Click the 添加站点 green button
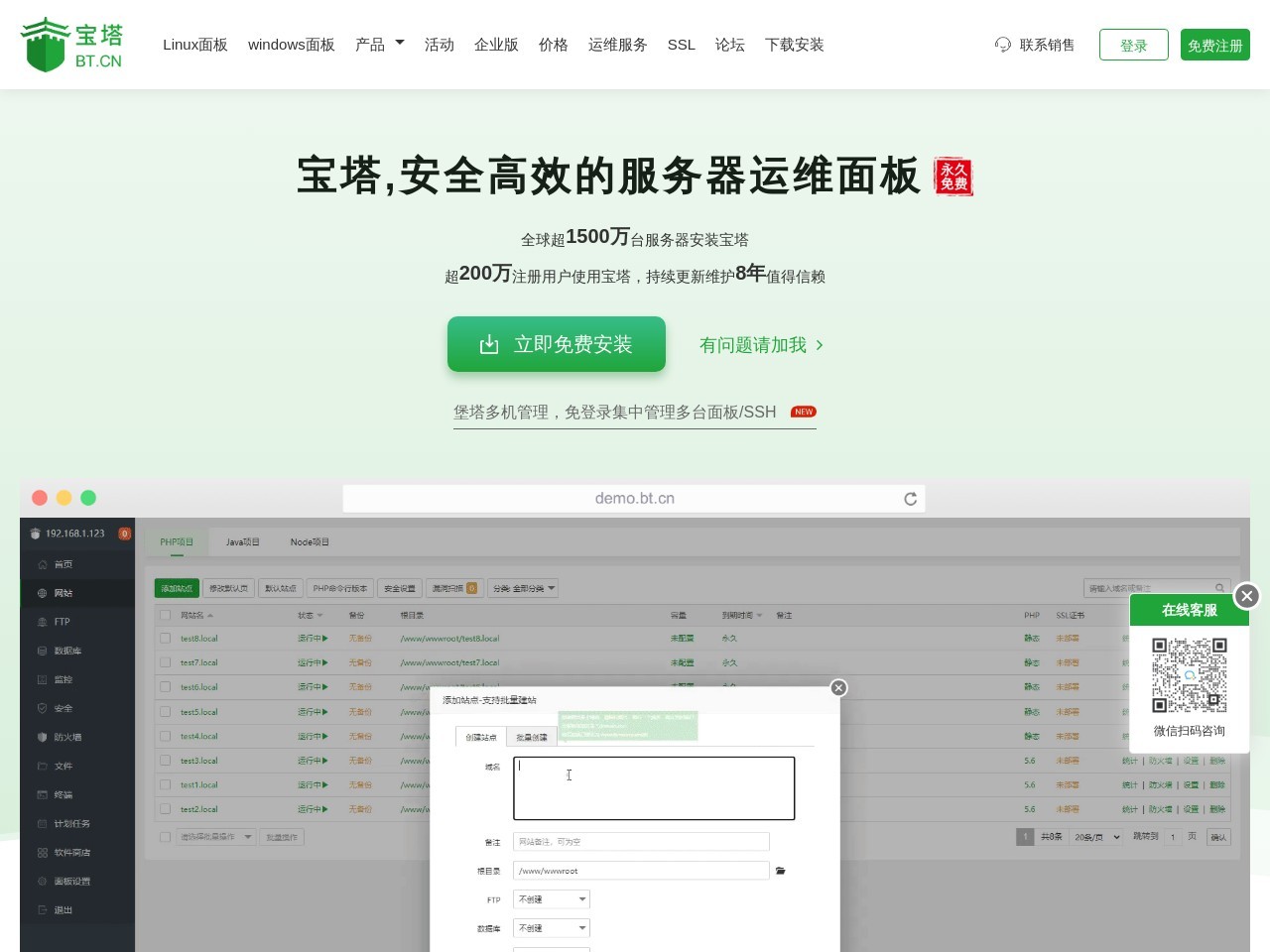This screenshot has height=952, width=1270. click(178, 588)
